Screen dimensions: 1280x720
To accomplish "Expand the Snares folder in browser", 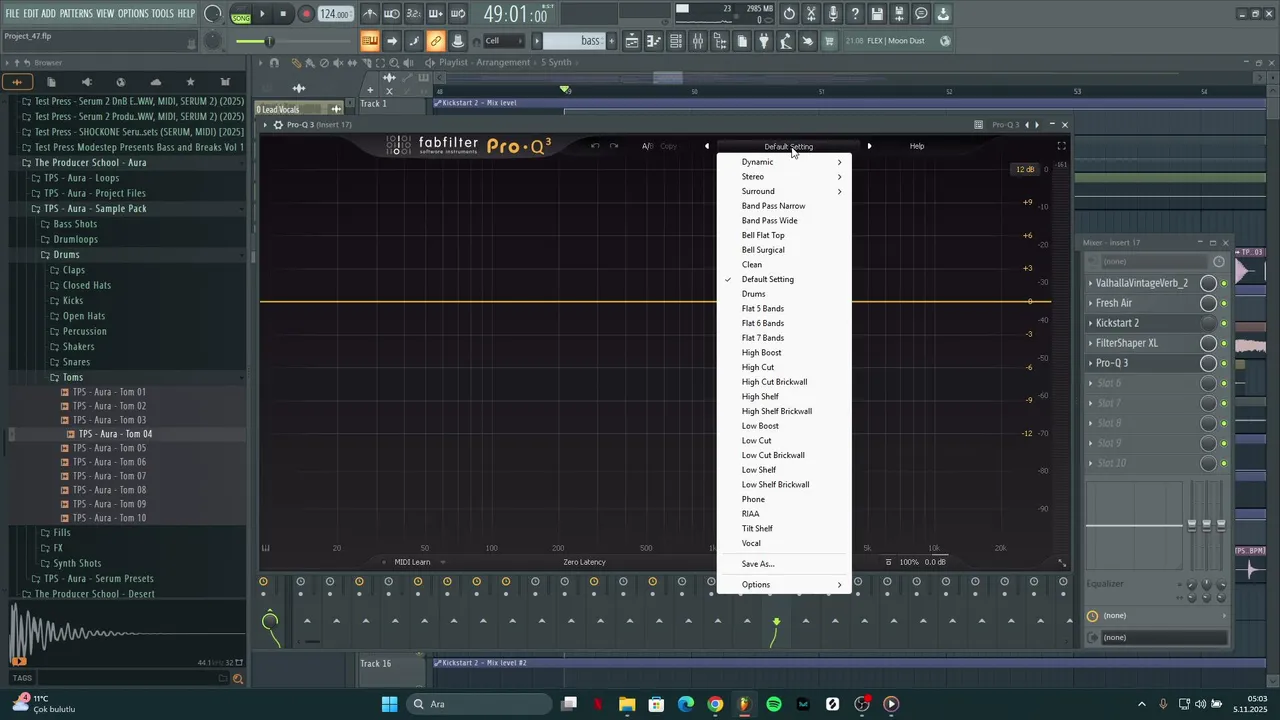I will point(76,362).
